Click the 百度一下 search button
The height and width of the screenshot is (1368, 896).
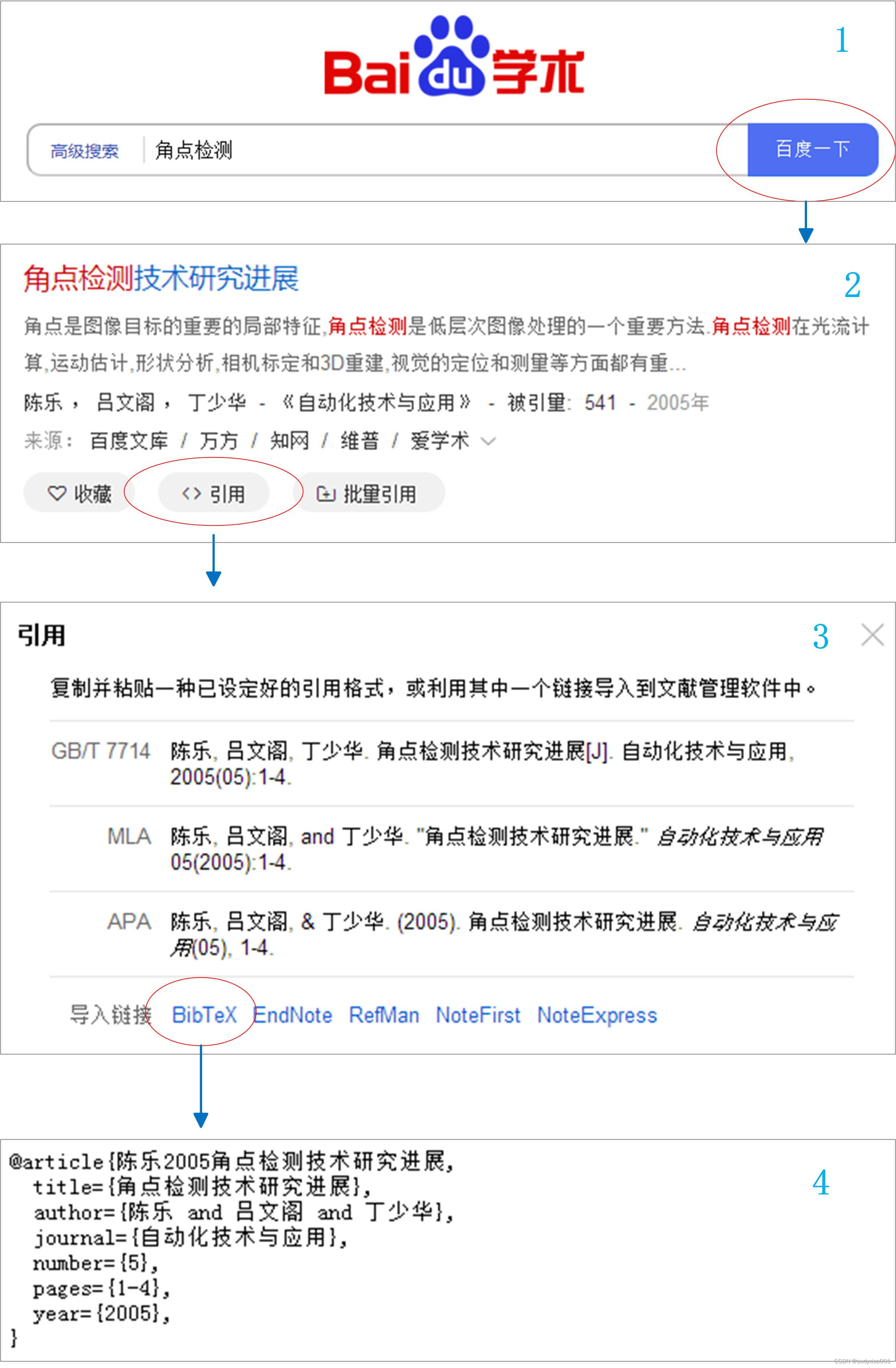pos(812,150)
